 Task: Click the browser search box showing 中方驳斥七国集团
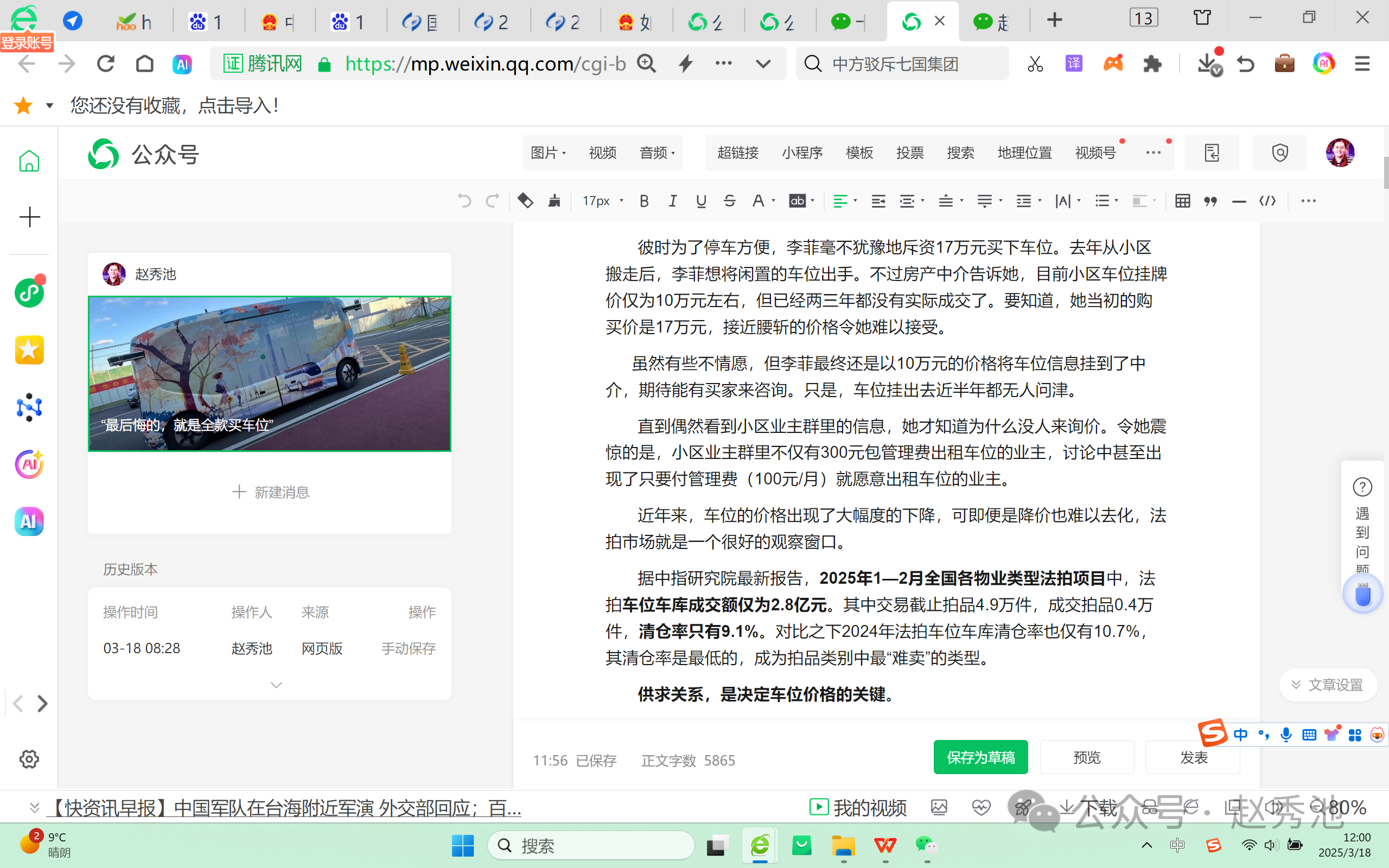coord(901,63)
